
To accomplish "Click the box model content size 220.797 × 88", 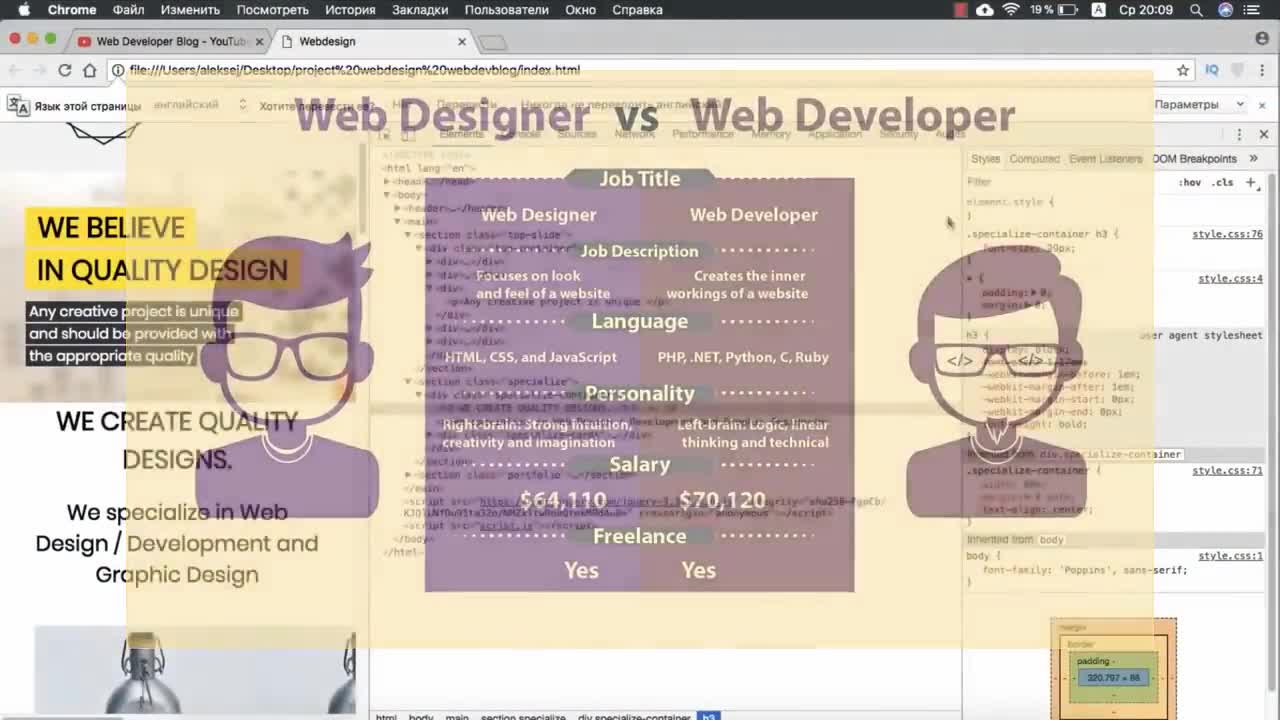I will coord(1113,677).
